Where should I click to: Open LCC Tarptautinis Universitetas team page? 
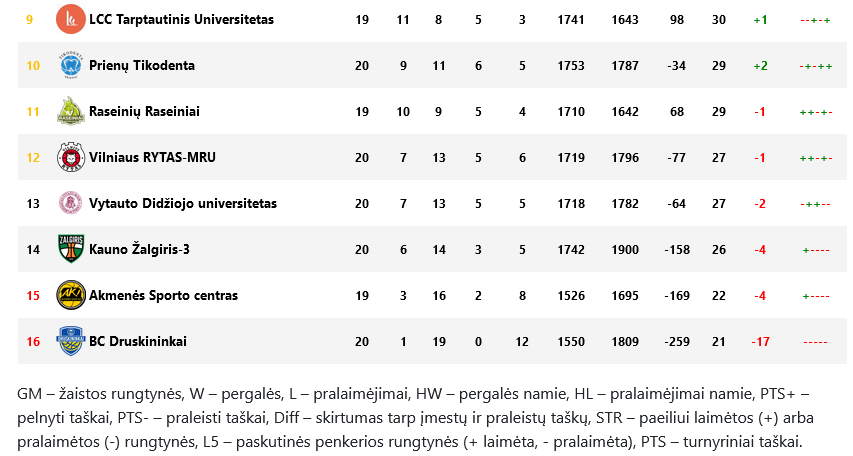(x=181, y=20)
